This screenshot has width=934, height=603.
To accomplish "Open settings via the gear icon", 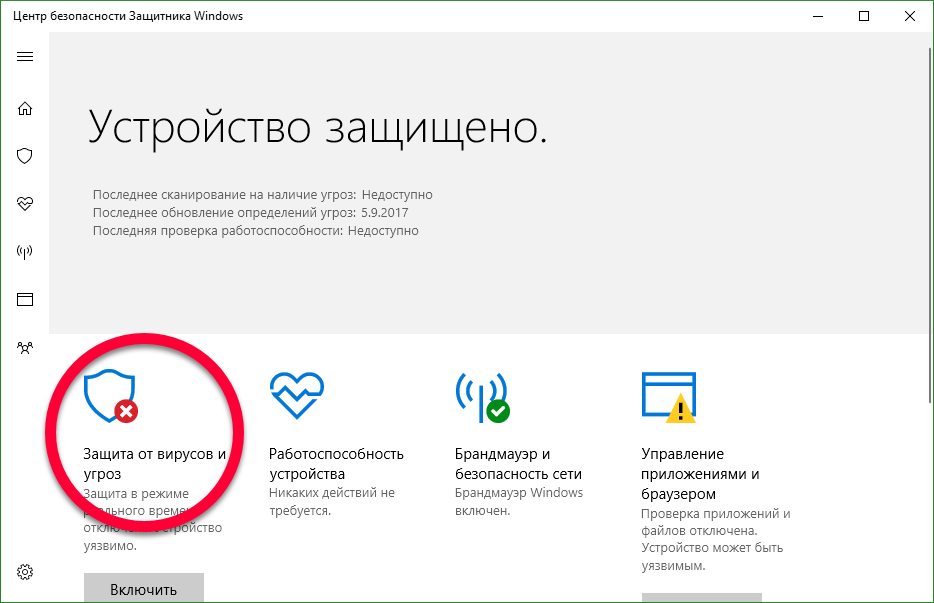I will click(x=25, y=572).
